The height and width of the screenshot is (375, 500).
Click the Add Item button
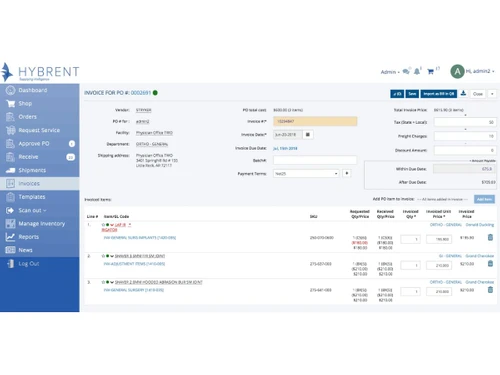pyautogui.click(x=484, y=199)
